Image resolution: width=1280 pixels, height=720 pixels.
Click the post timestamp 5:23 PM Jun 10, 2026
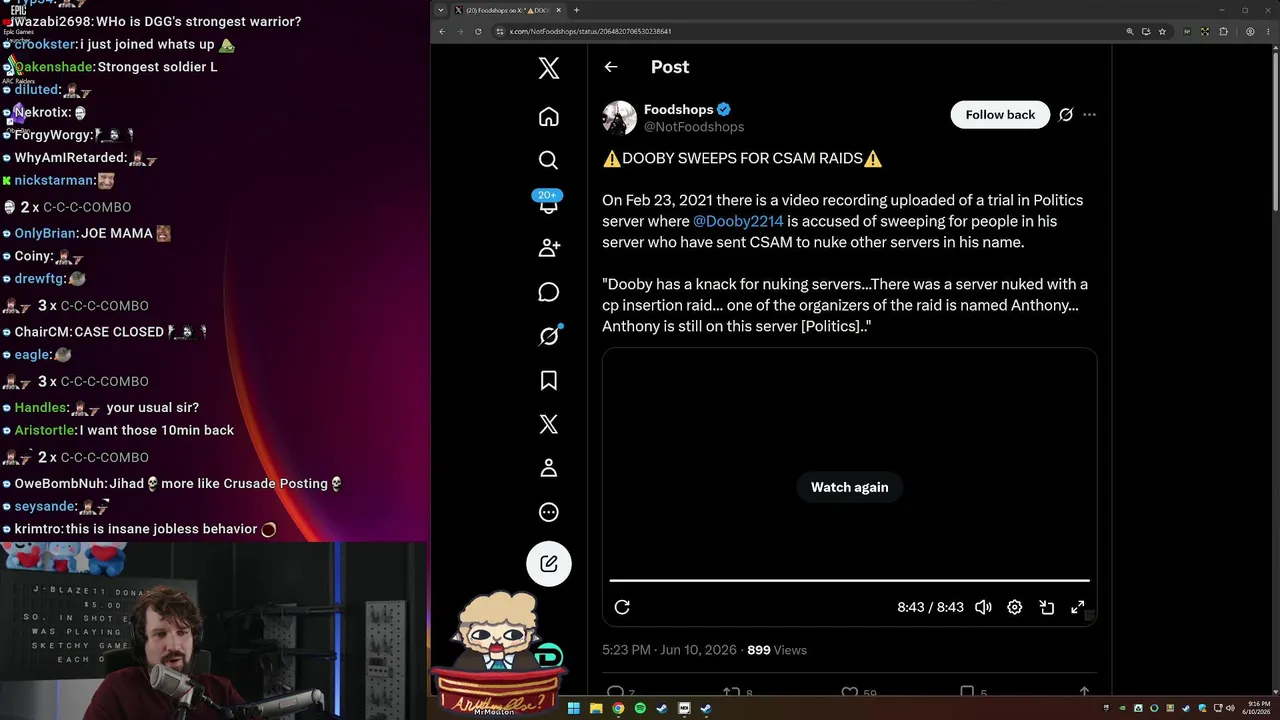point(669,650)
